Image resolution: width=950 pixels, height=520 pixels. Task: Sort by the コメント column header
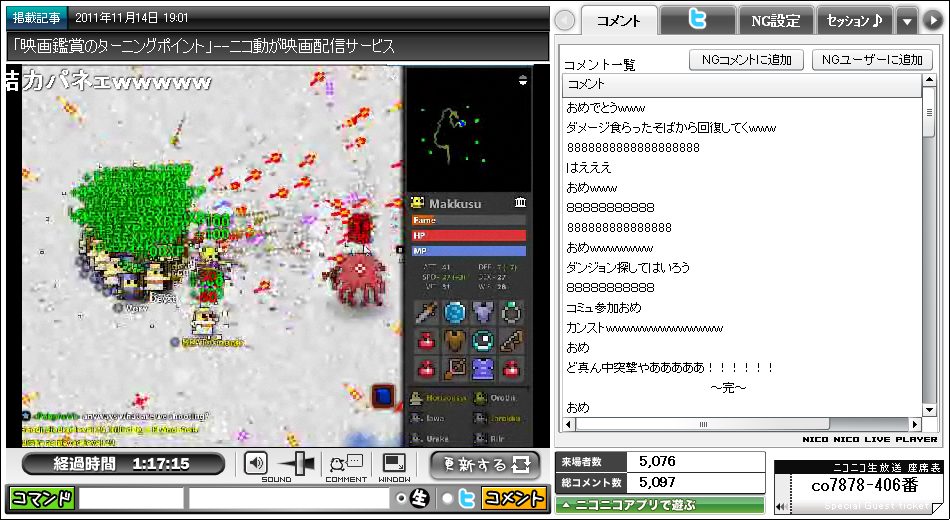click(x=742, y=85)
